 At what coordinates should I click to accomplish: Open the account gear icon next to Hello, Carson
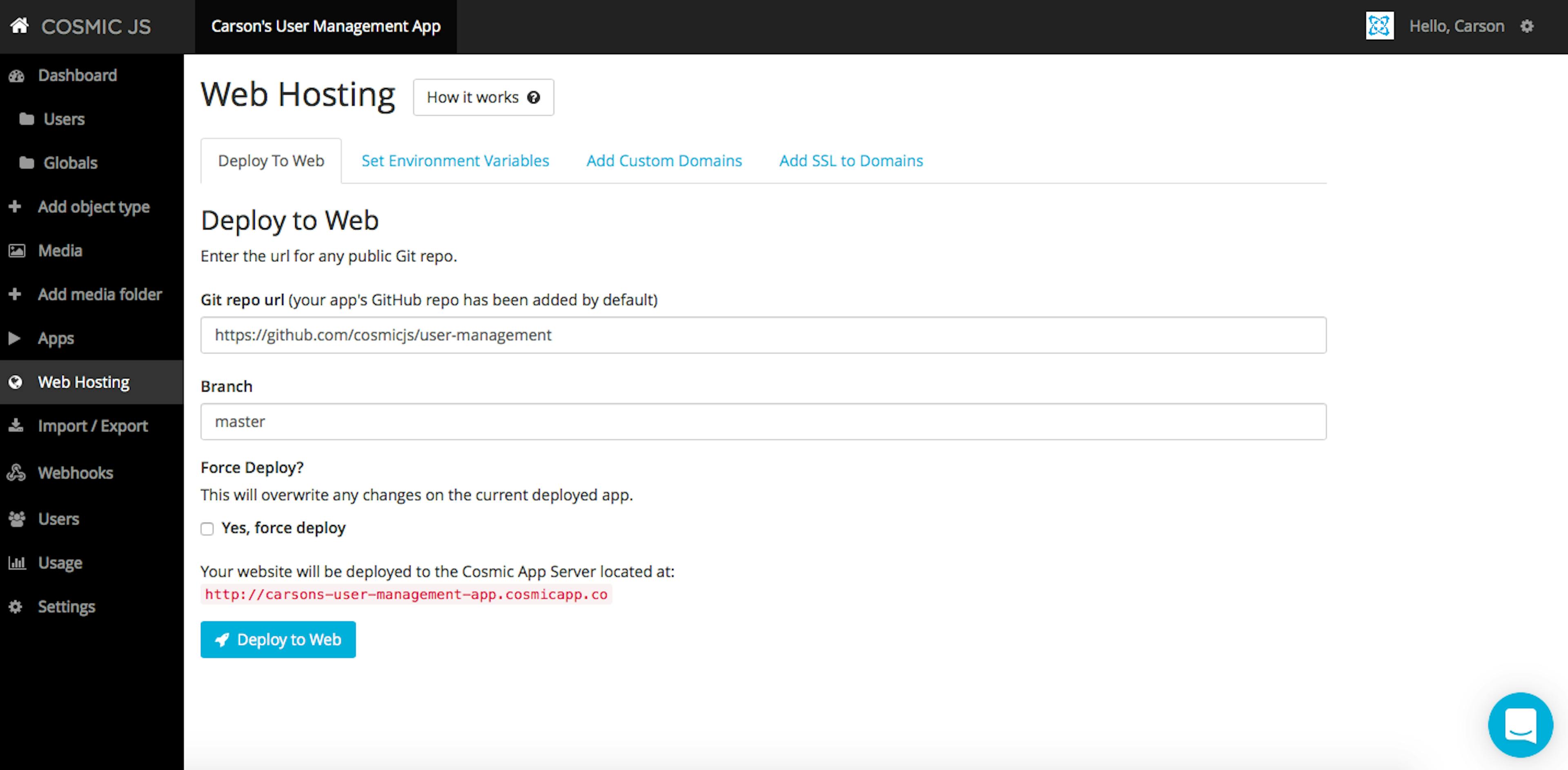[x=1527, y=26]
